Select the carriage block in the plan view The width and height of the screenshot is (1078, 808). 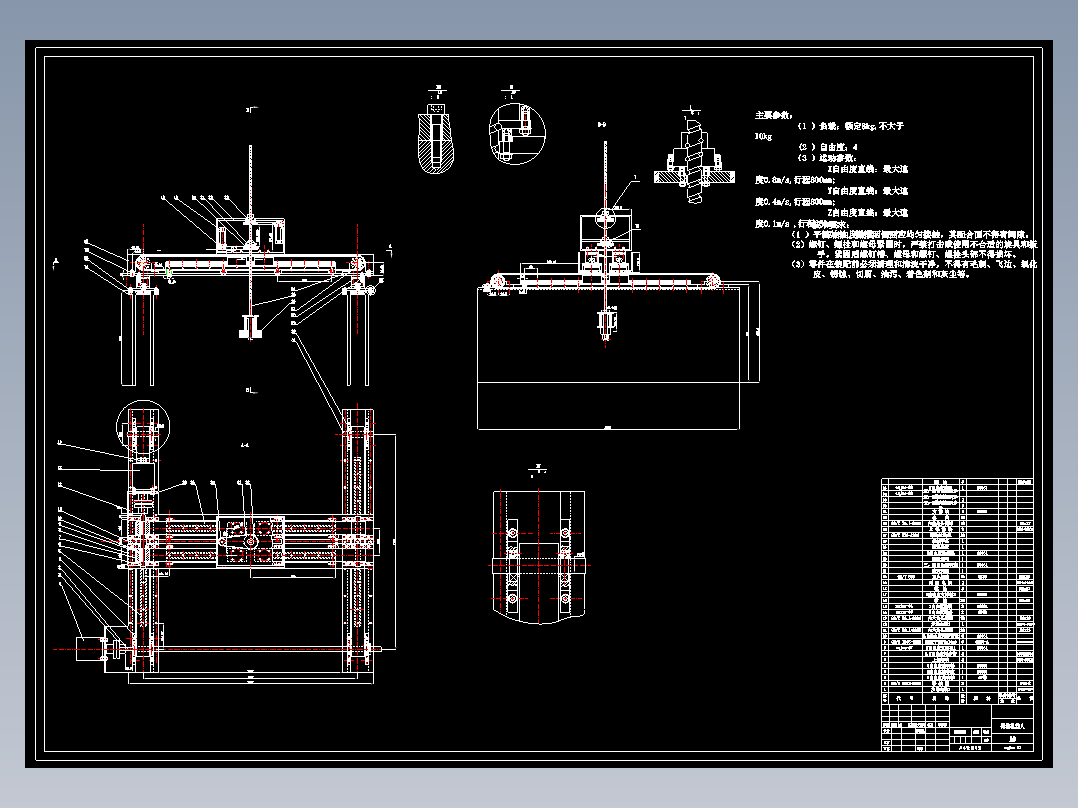click(x=250, y=542)
